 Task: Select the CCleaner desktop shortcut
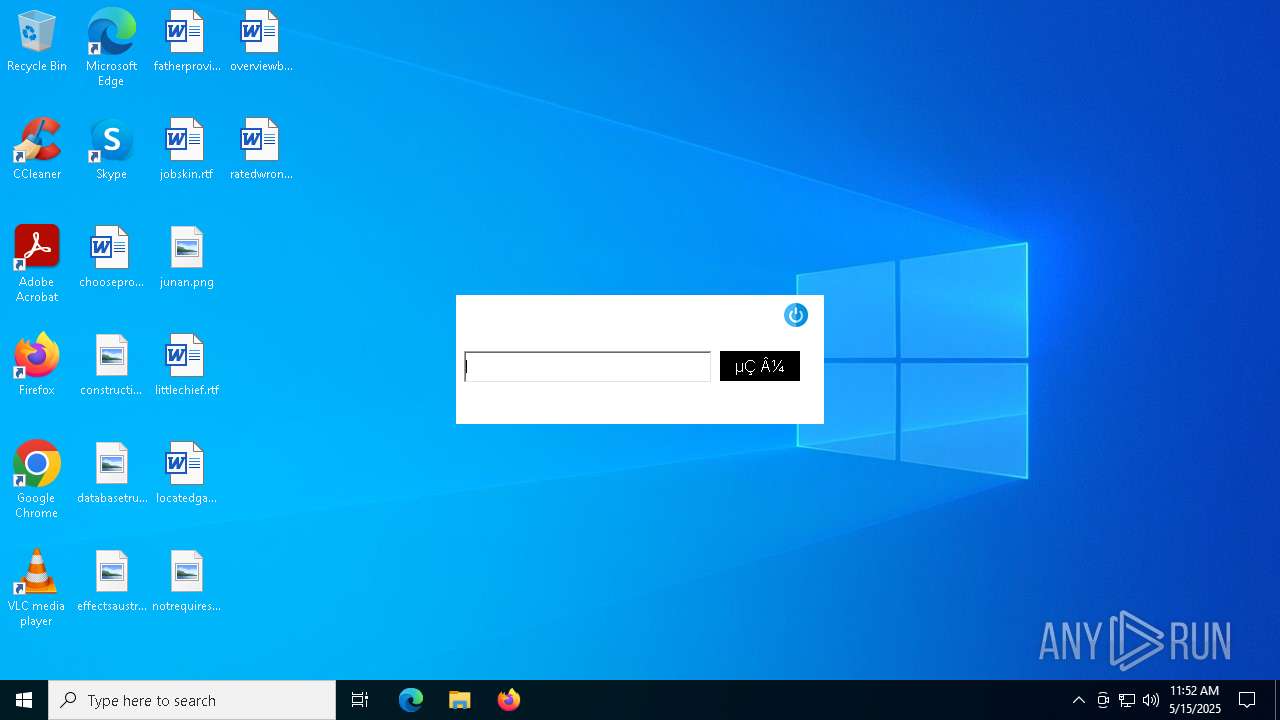(x=37, y=150)
